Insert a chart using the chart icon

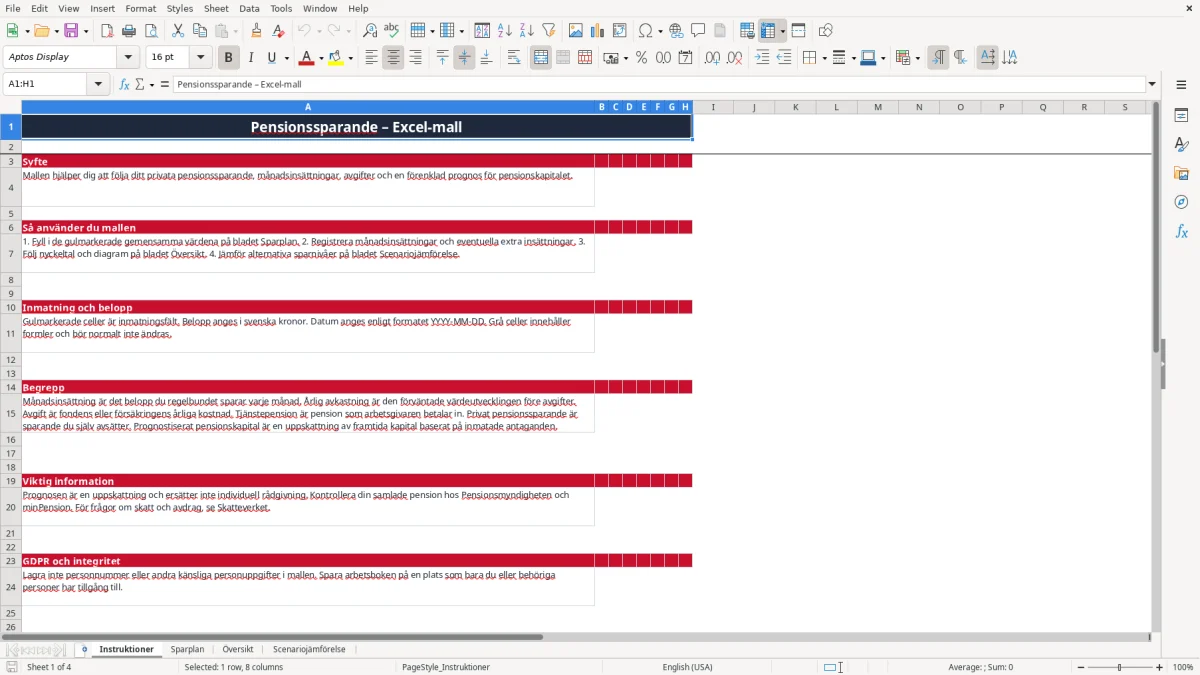pyautogui.click(x=597, y=31)
